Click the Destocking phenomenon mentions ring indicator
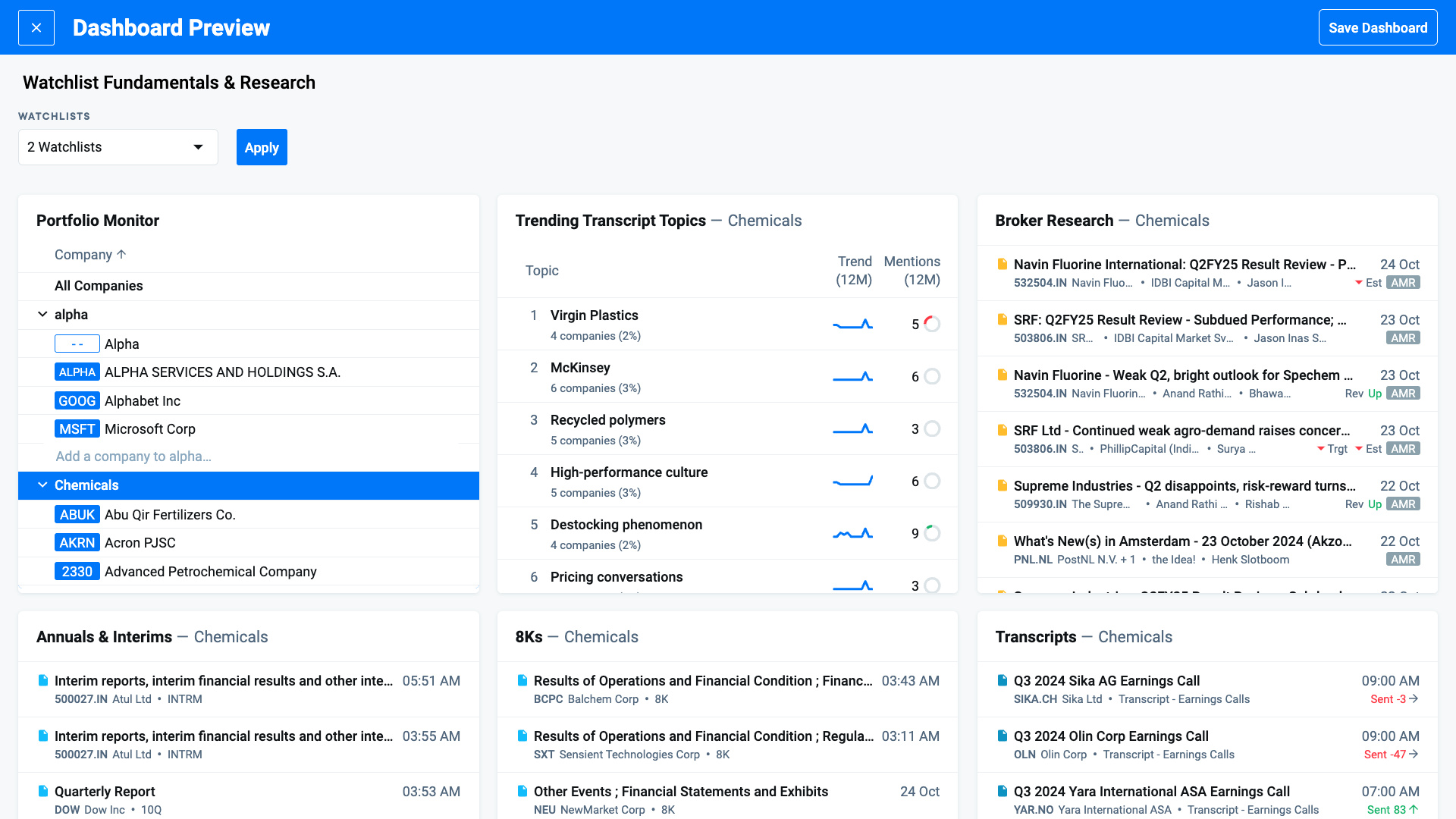The width and height of the screenshot is (1456, 819). point(932,534)
